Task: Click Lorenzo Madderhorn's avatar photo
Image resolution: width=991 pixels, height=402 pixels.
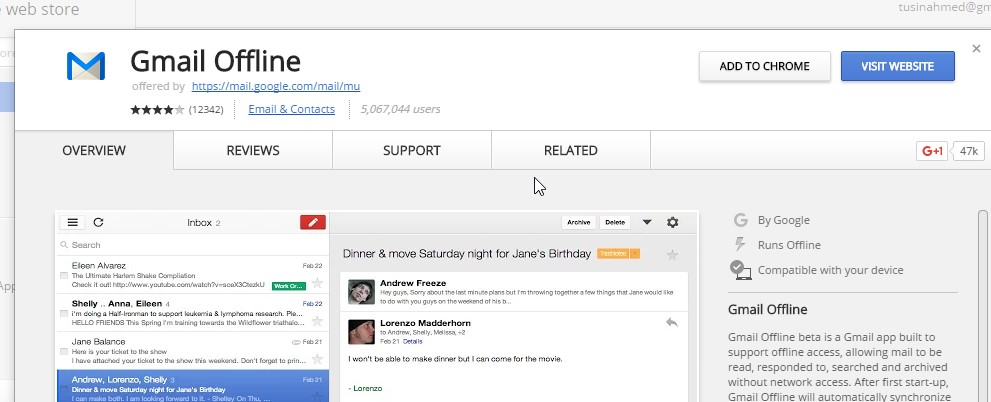Action: pos(362,332)
